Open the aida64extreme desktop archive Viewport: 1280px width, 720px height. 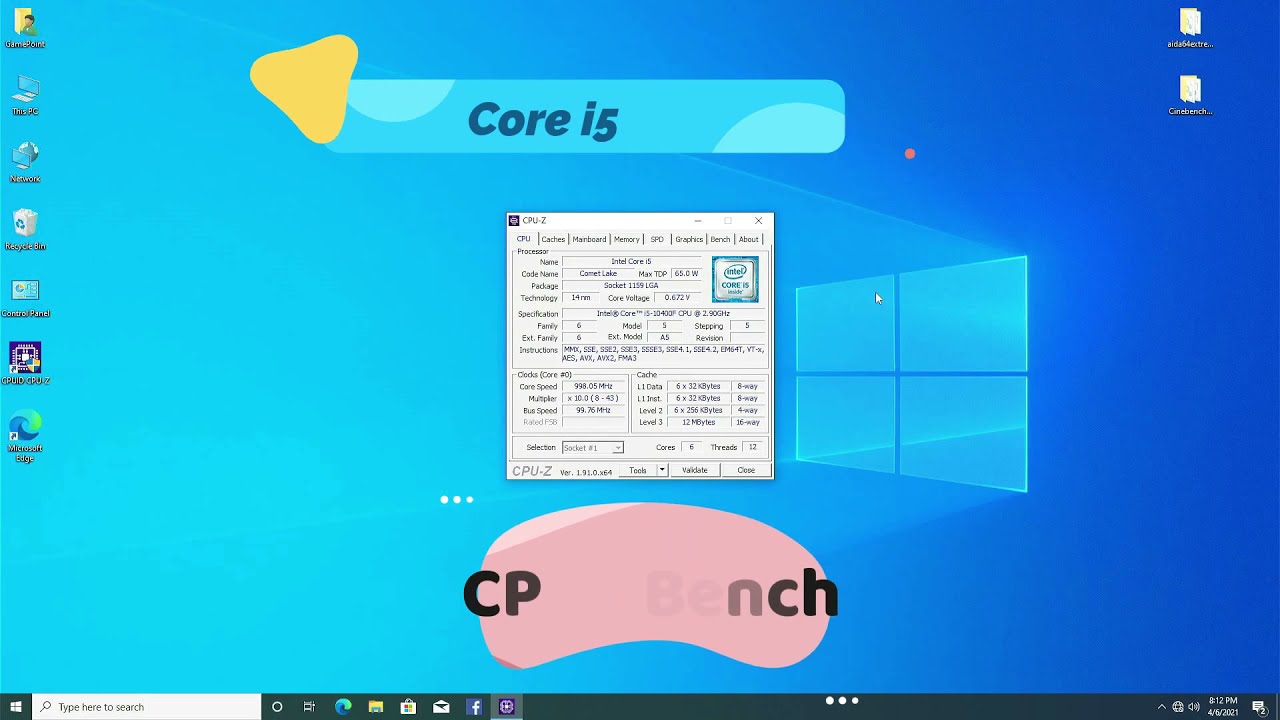pos(1190,28)
